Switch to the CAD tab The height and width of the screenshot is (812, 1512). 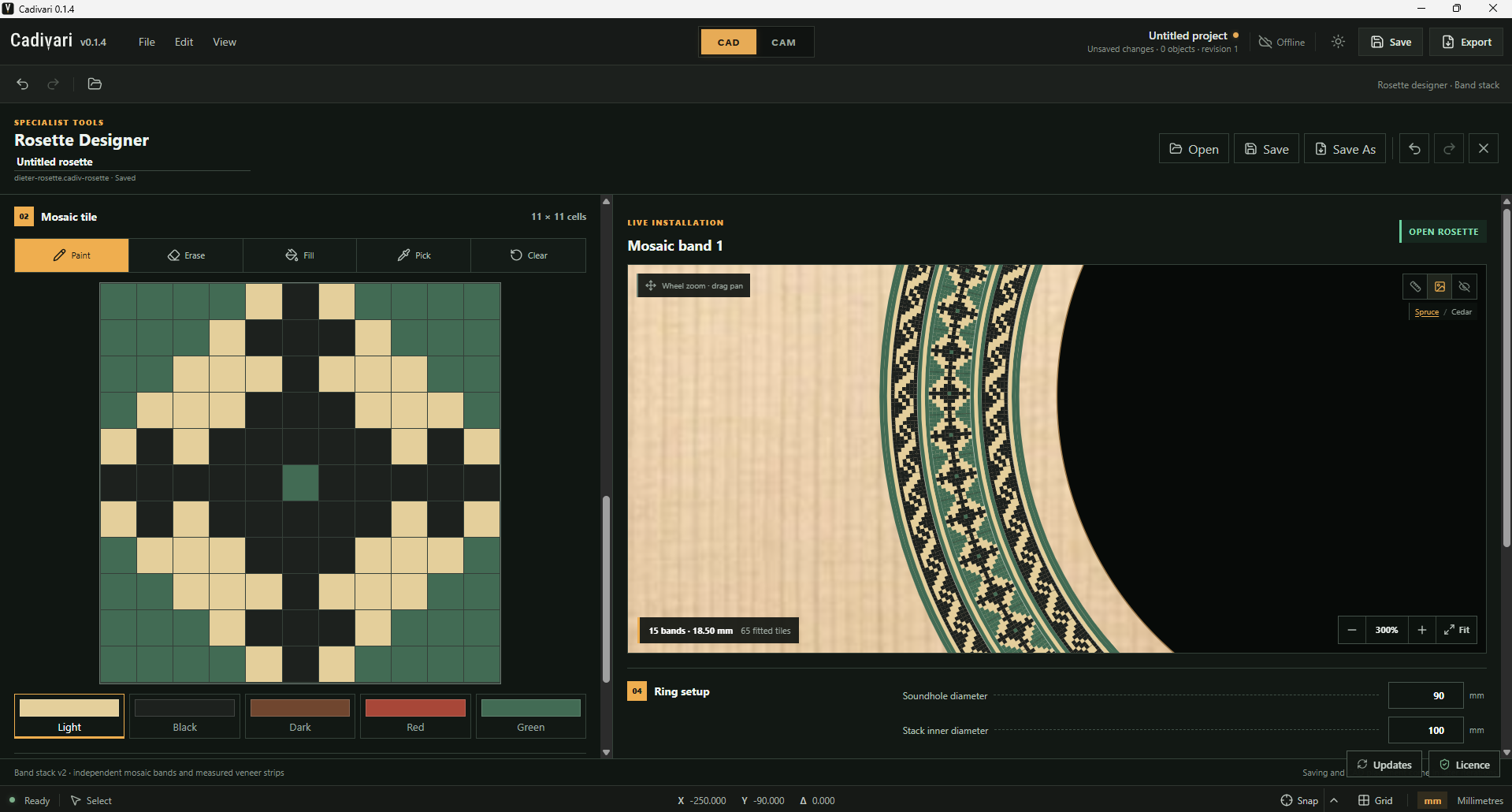click(x=729, y=43)
